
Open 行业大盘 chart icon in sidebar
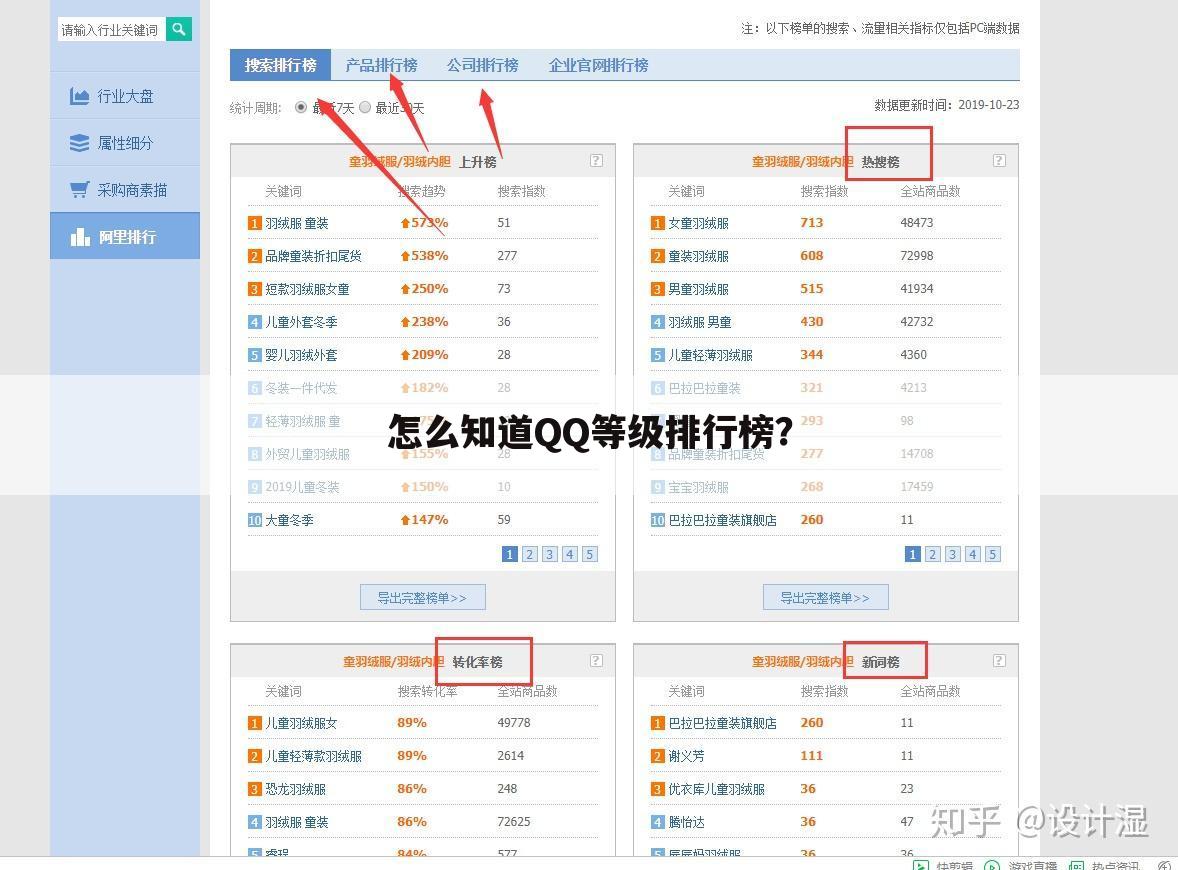80,96
